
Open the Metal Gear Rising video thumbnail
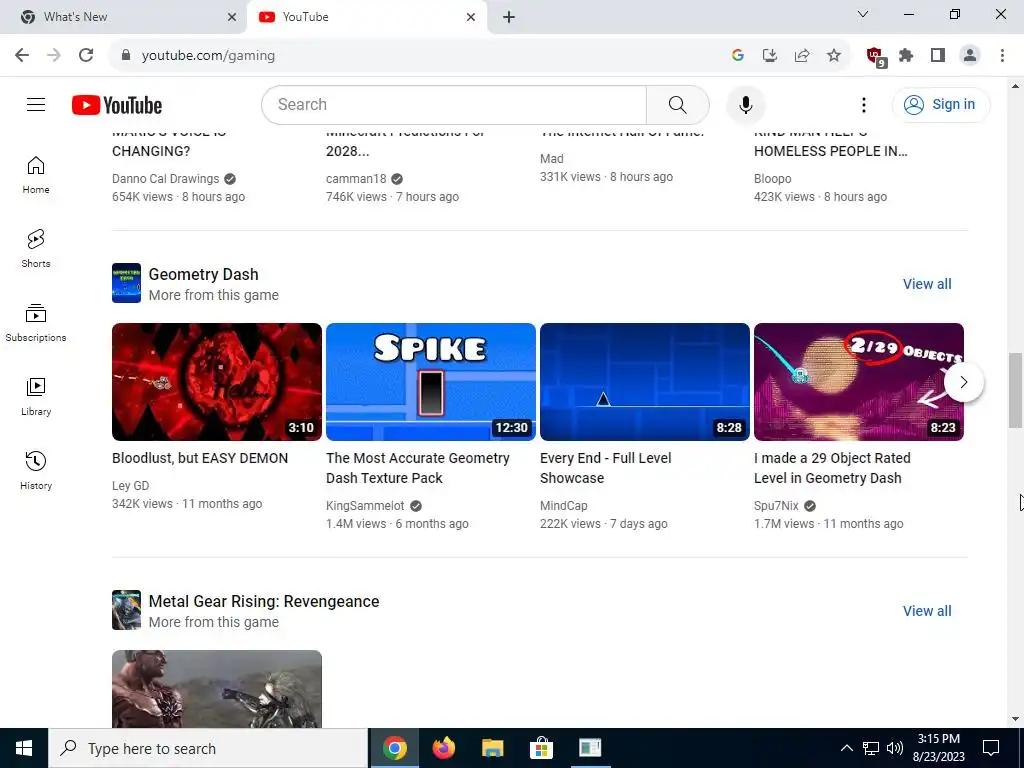pos(217,689)
